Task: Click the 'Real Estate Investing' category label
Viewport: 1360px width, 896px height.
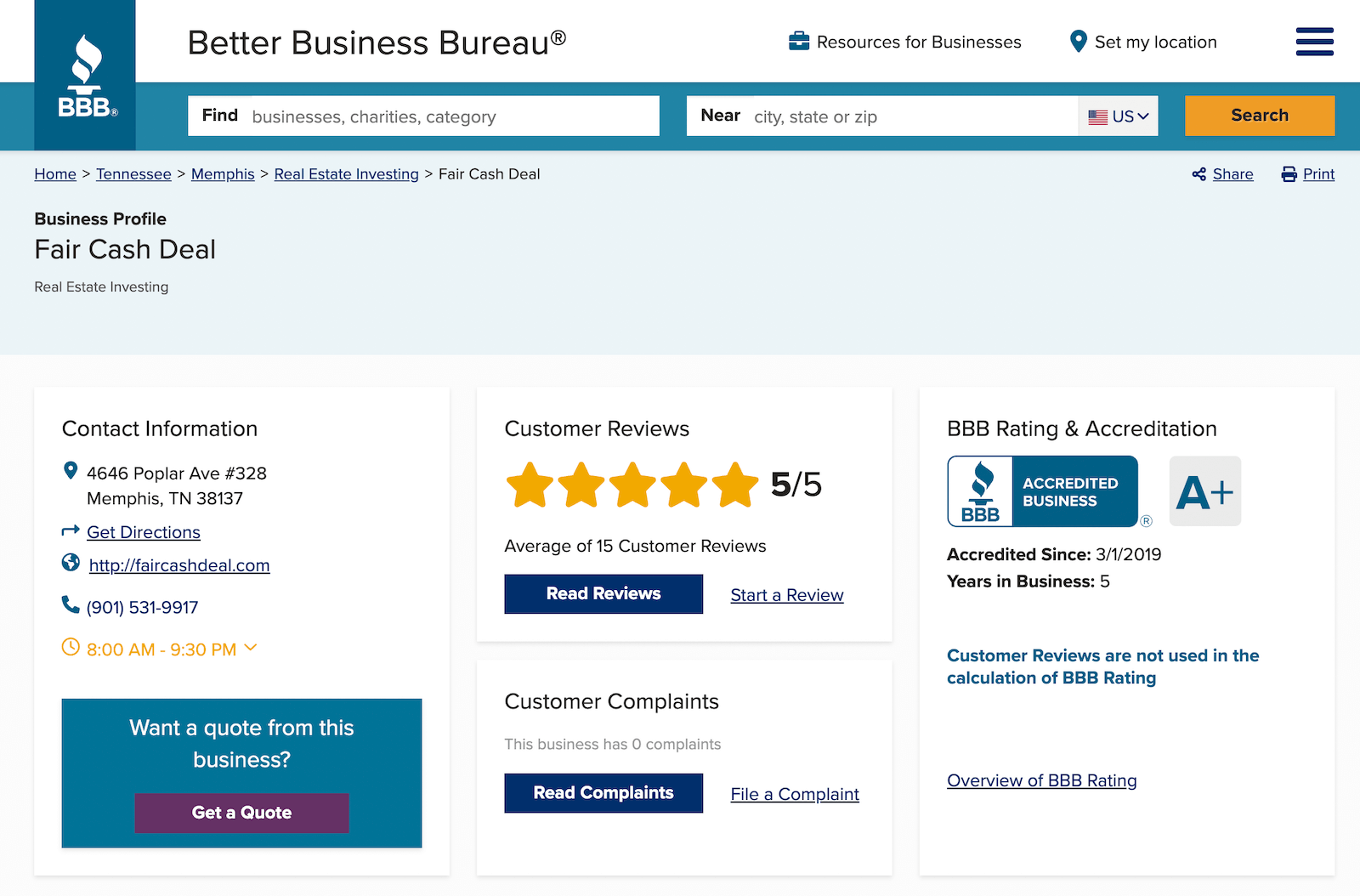Action: 101,287
